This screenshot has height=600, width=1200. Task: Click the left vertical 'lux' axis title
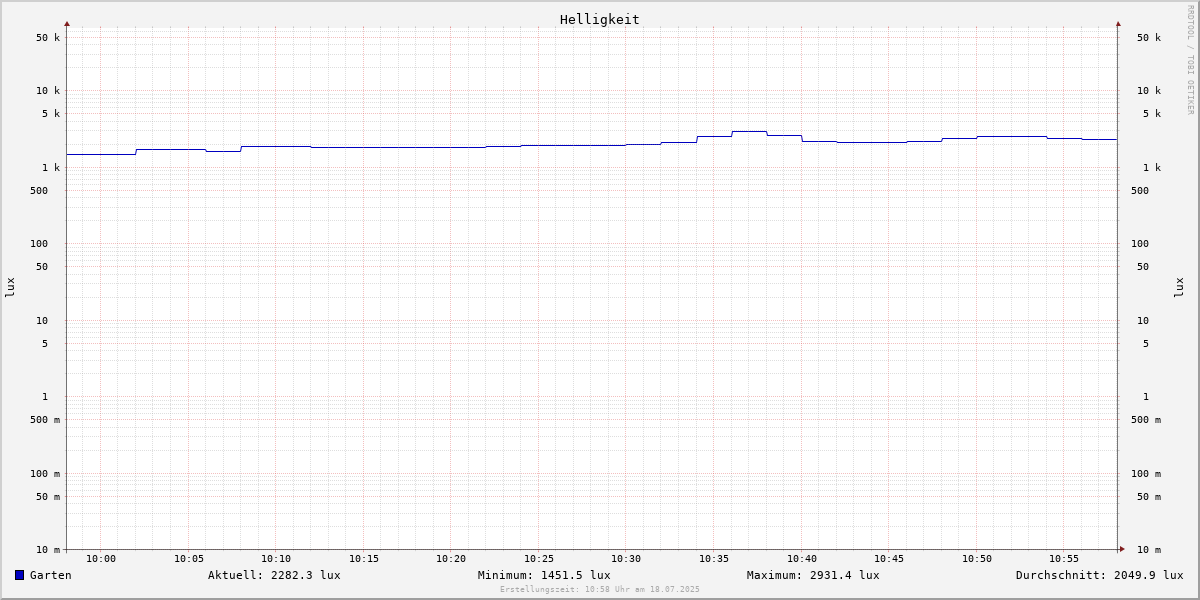click(10, 288)
